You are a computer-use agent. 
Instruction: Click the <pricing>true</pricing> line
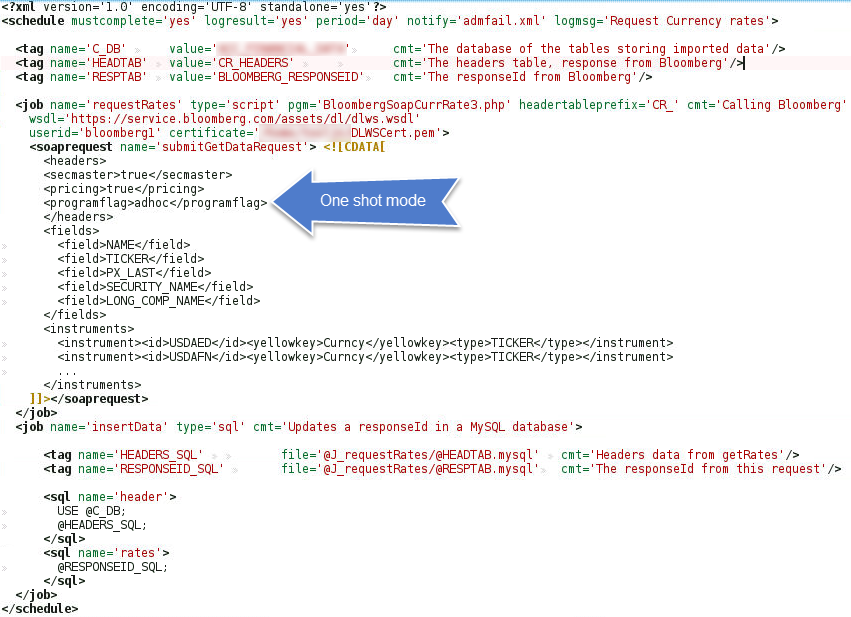point(124,189)
